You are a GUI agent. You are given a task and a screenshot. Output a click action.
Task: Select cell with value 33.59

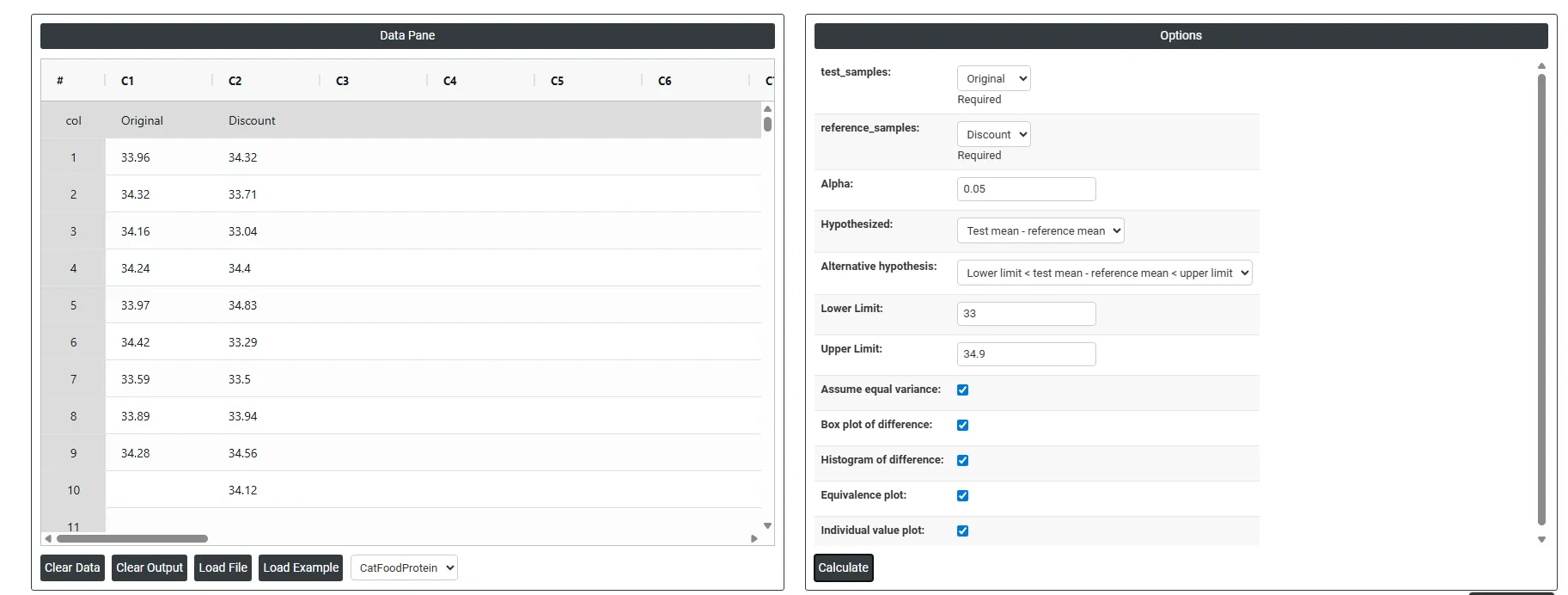tap(159, 379)
